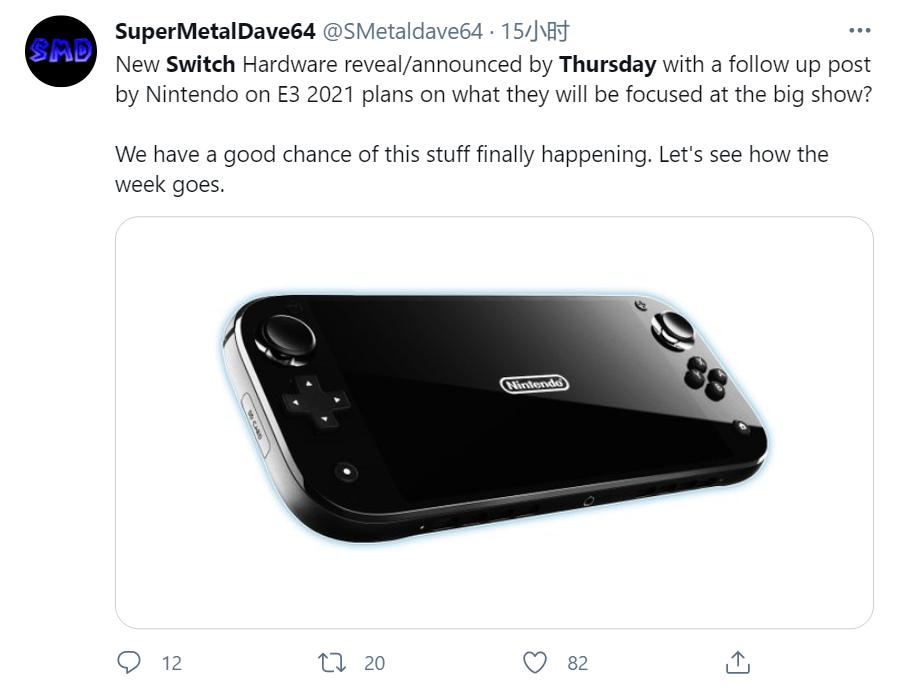The width and height of the screenshot is (897, 693).
Task: Click the four face buttons on the console
Action: 704,375
